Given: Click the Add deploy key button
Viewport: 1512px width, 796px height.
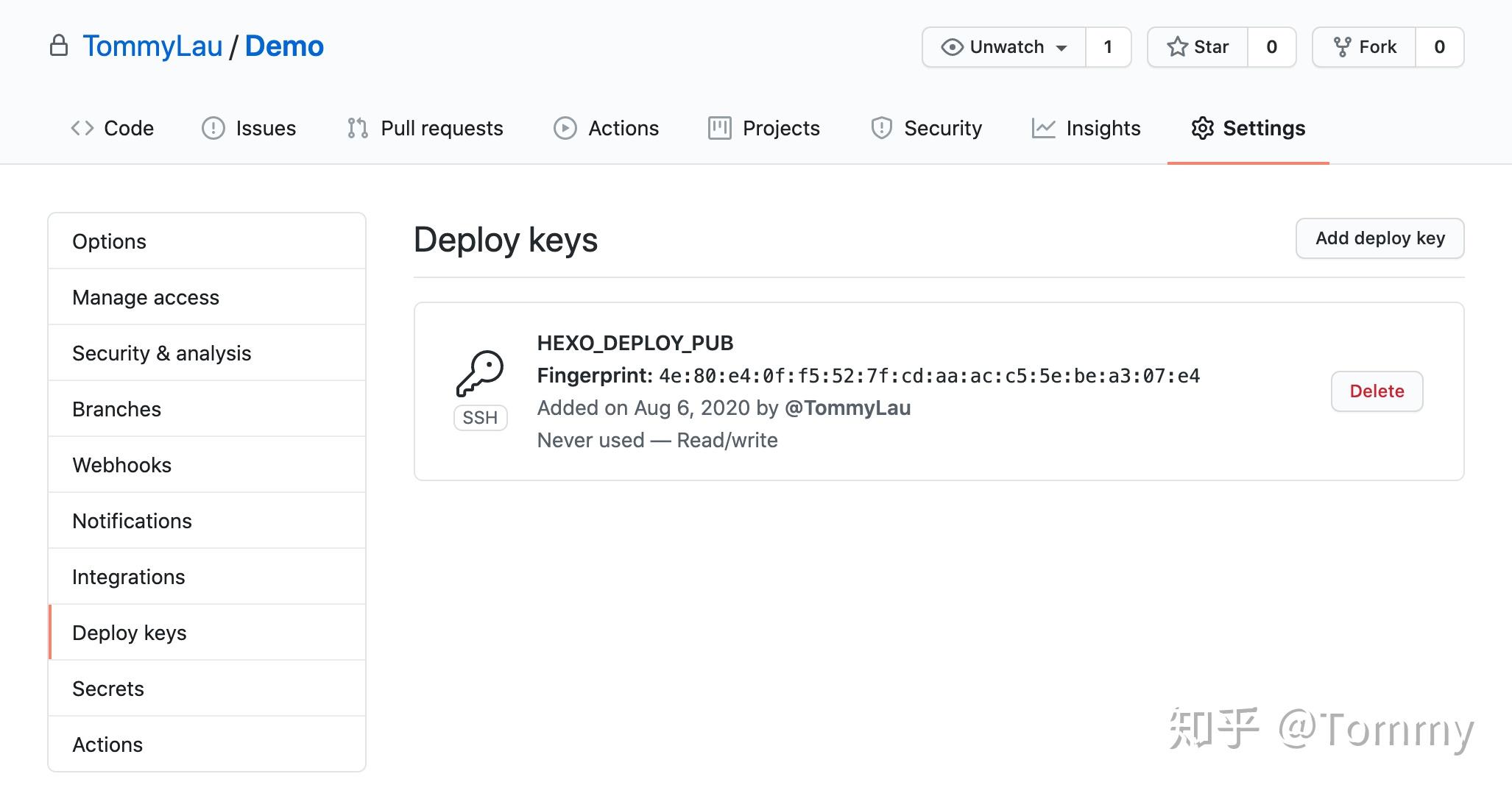Looking at the screenshot, I should point(1379,238).
